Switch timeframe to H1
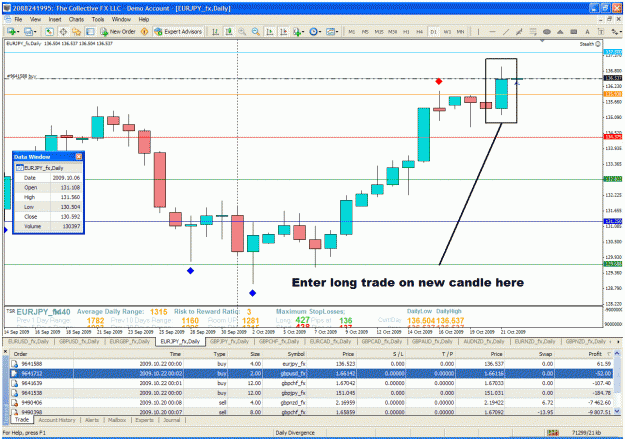 point(406,31)
